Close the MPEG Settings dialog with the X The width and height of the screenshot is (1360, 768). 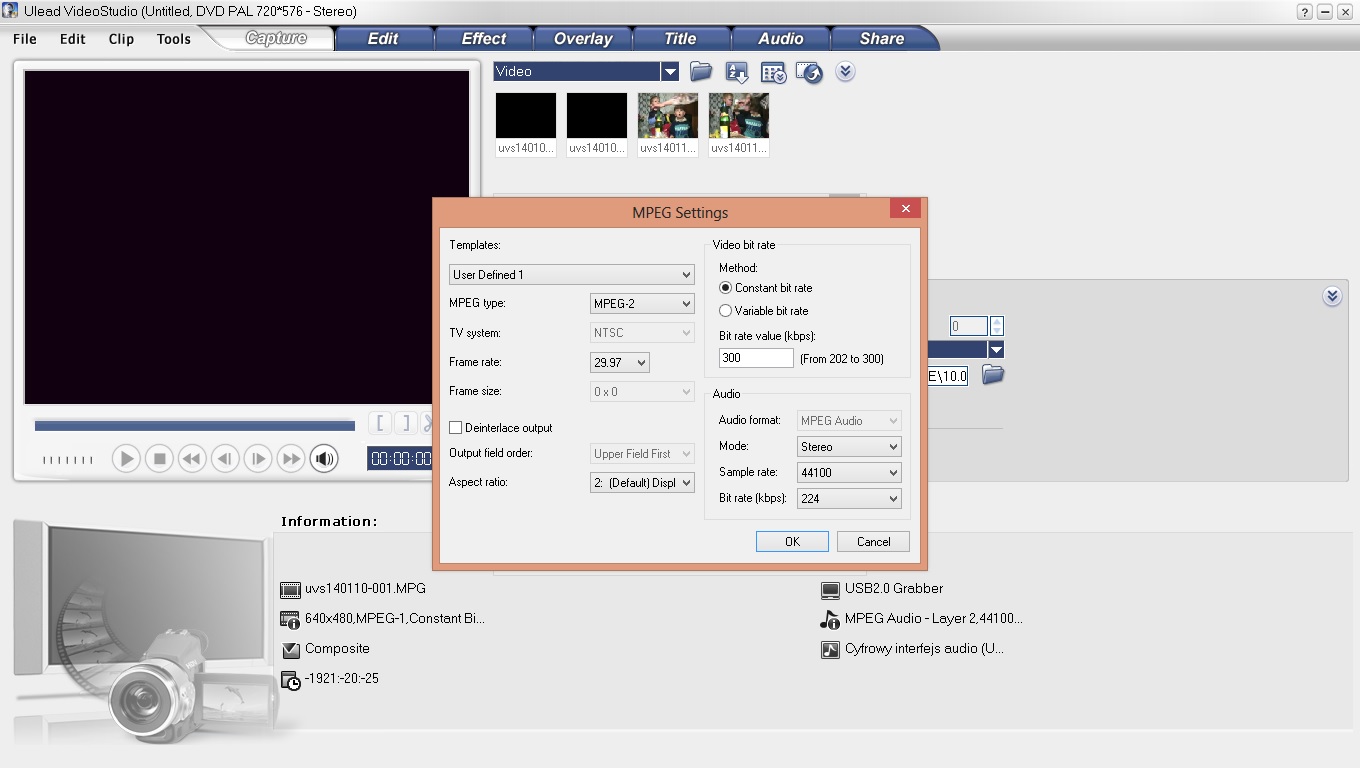click(905, 209)
